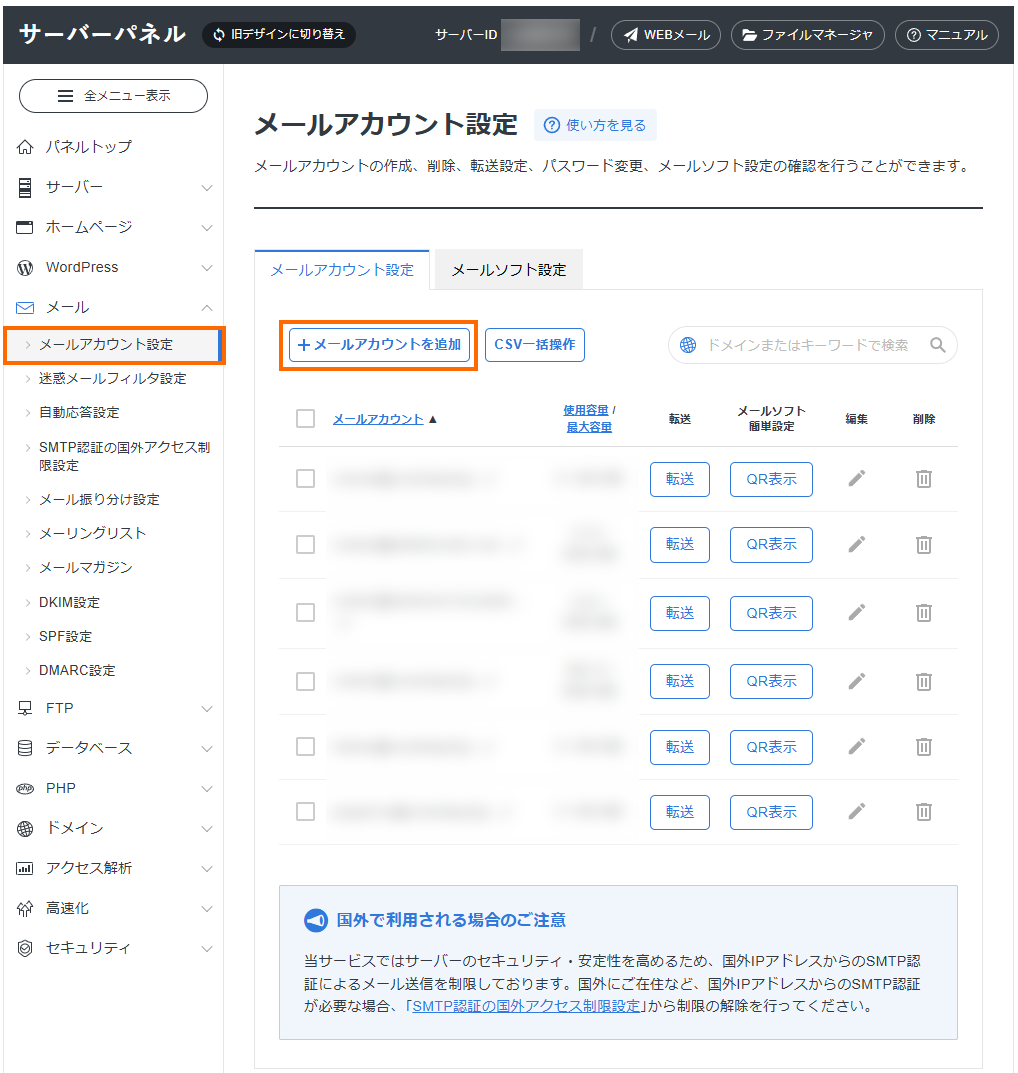Image resolution: width=1018 pixels, height=1073 pixels.
Task: Click the globe icon in the domain search box
Action: pyautogui.click(x=688, y=345)
